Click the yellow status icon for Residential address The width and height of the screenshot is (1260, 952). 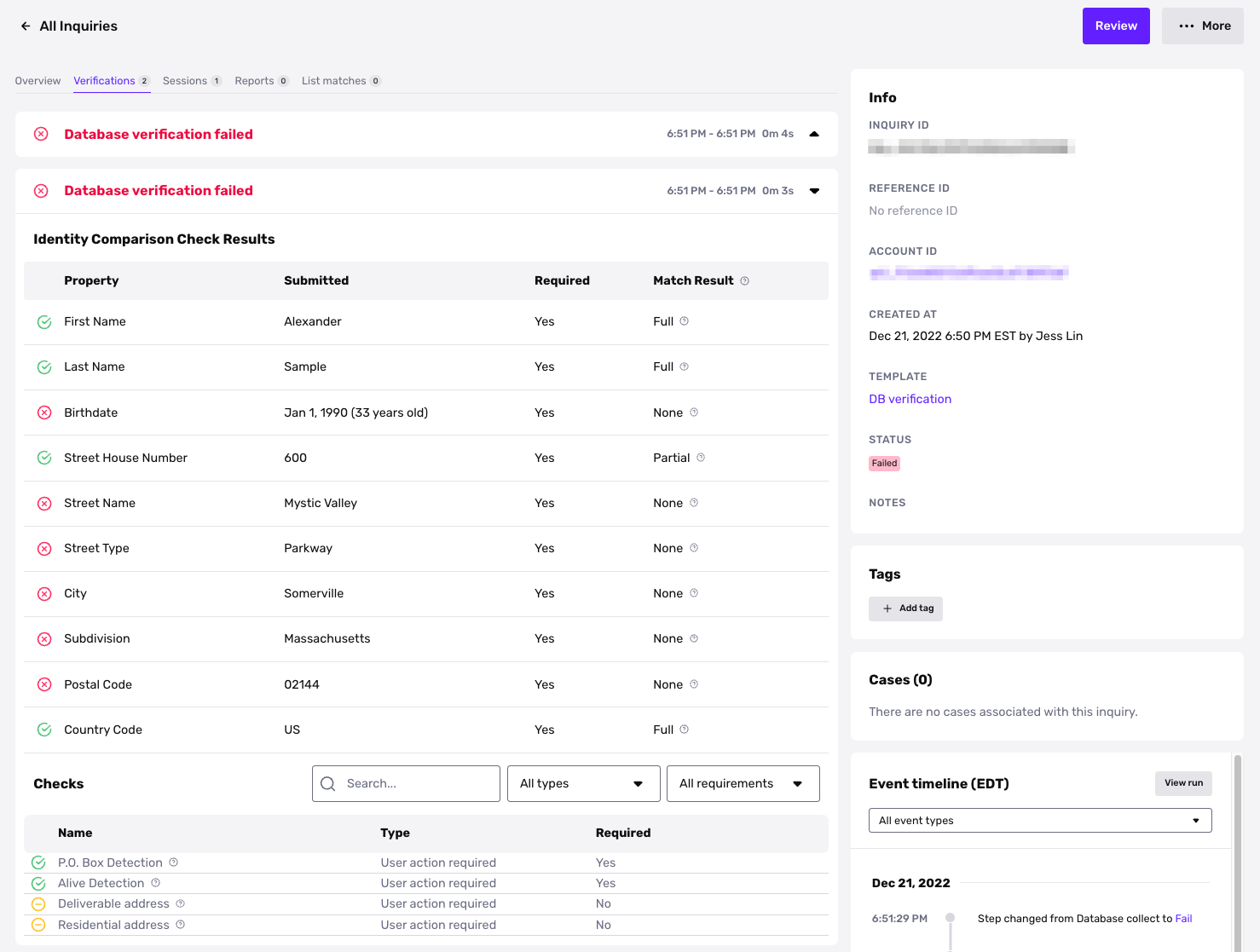pyautogui.click(x=38, y=925)
